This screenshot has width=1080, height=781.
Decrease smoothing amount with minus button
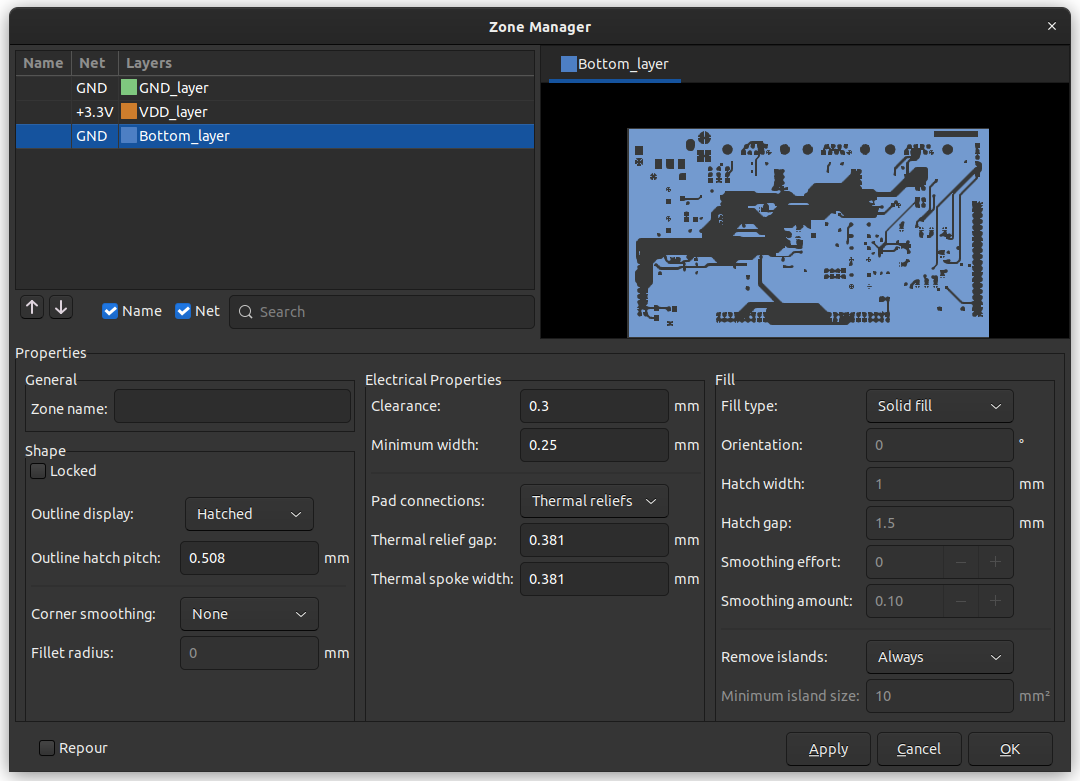960,601
